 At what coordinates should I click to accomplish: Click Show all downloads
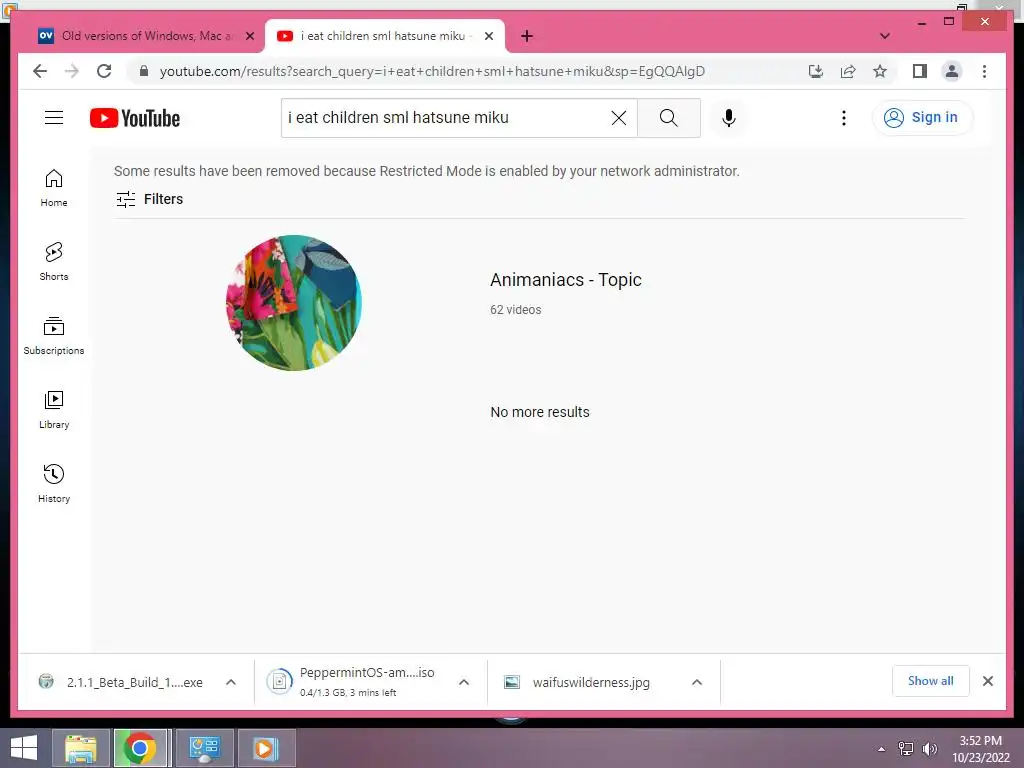[931, 681]
